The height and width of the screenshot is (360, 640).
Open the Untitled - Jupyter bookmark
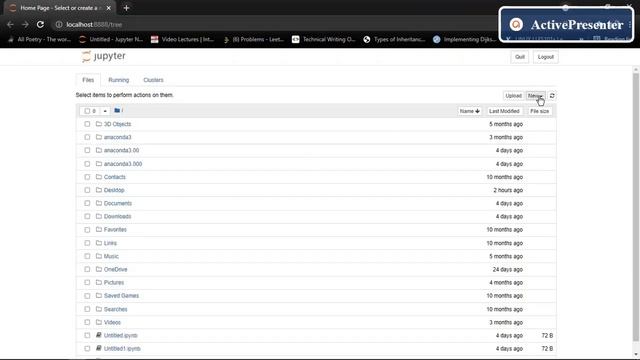tap(111, 40)
